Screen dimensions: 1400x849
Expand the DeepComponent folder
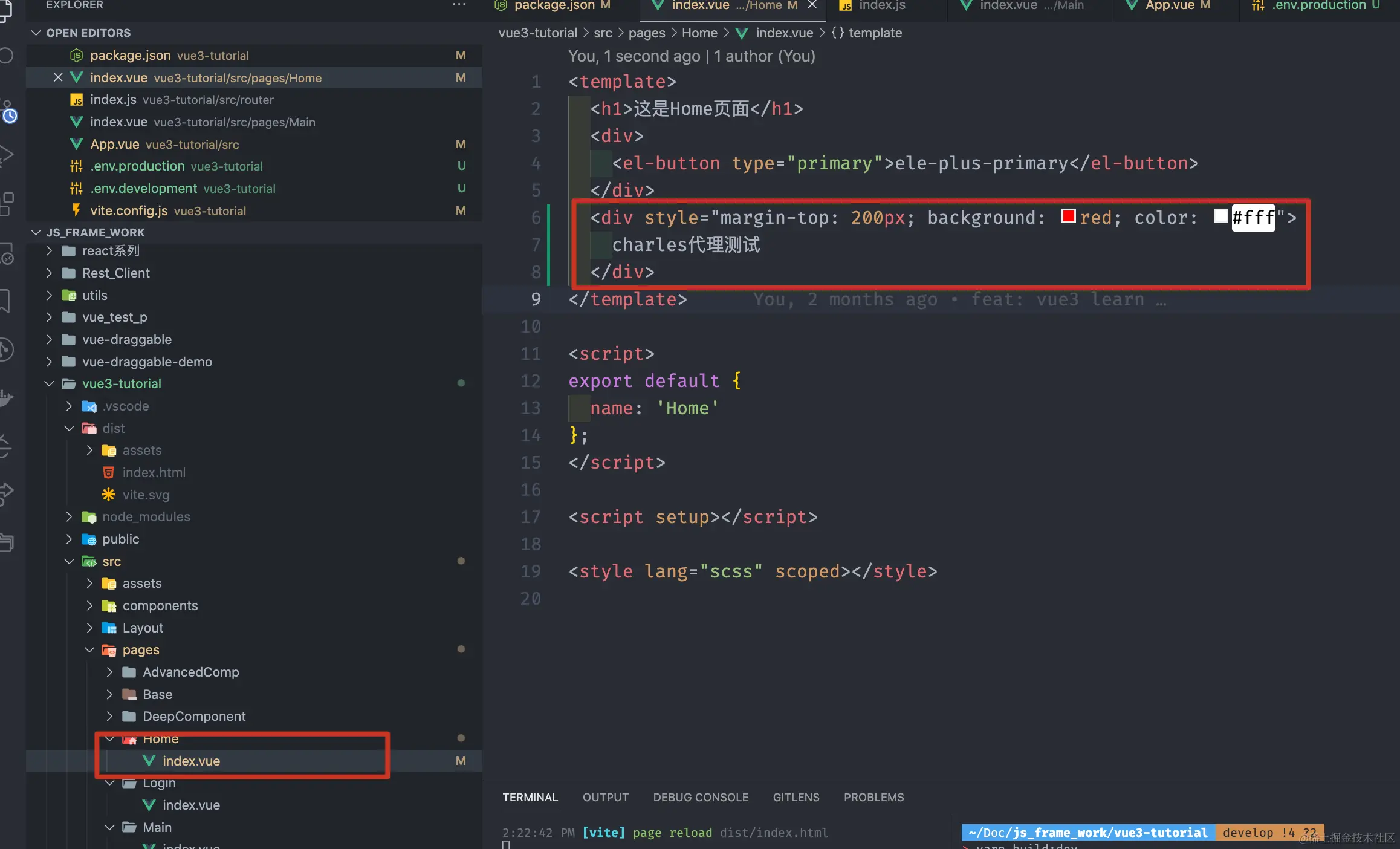[109, 717]
